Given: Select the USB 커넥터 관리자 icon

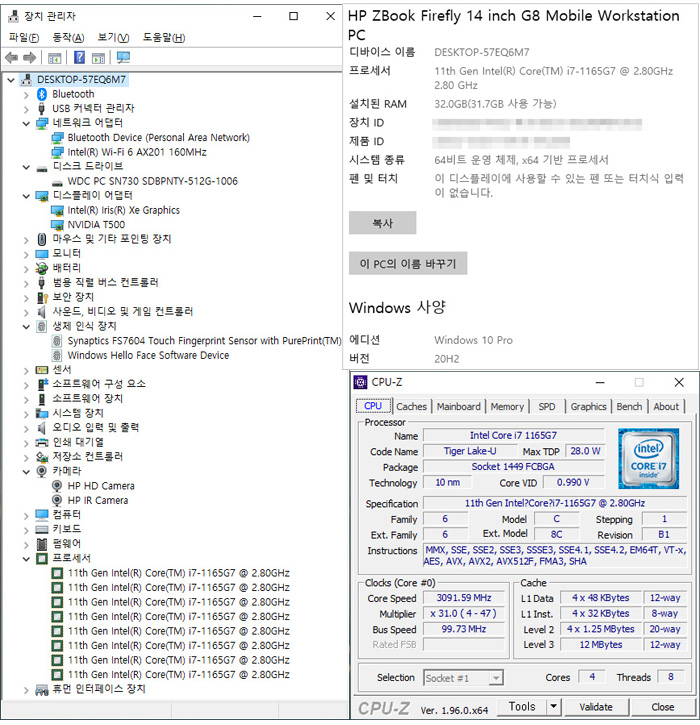Looking at the screenshot, I should 42,109.
